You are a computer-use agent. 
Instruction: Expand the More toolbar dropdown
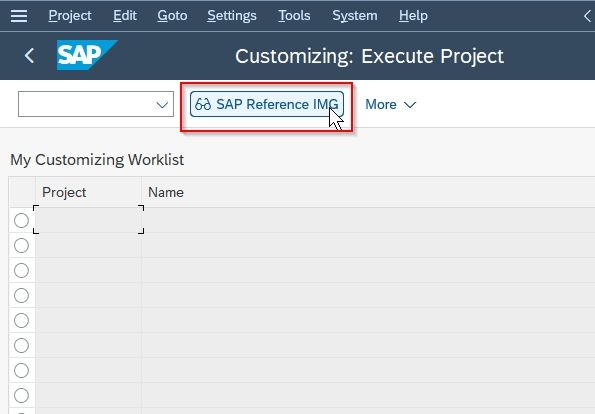click(x=390, y=104)
